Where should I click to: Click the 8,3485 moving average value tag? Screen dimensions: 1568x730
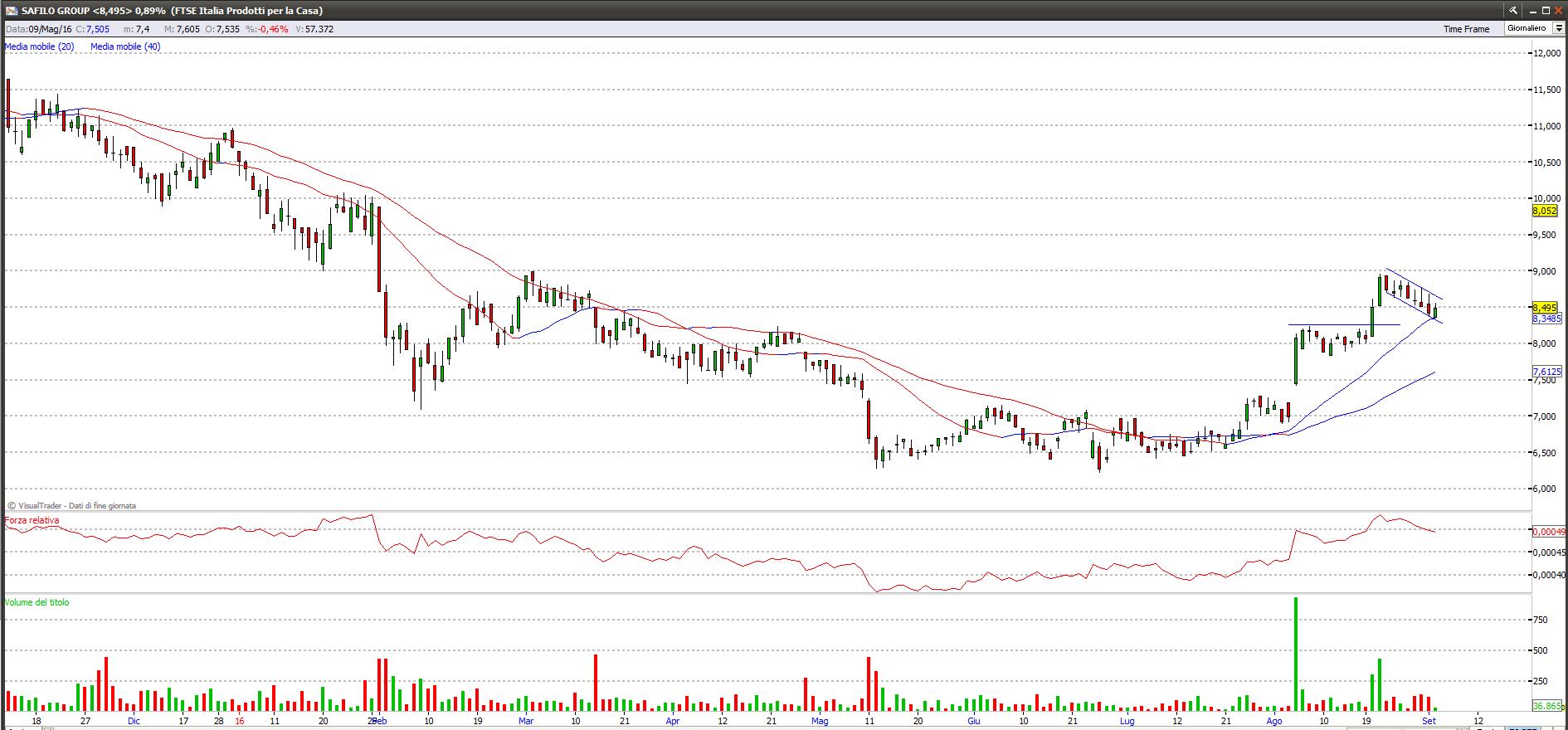[x=1547, y=319]
